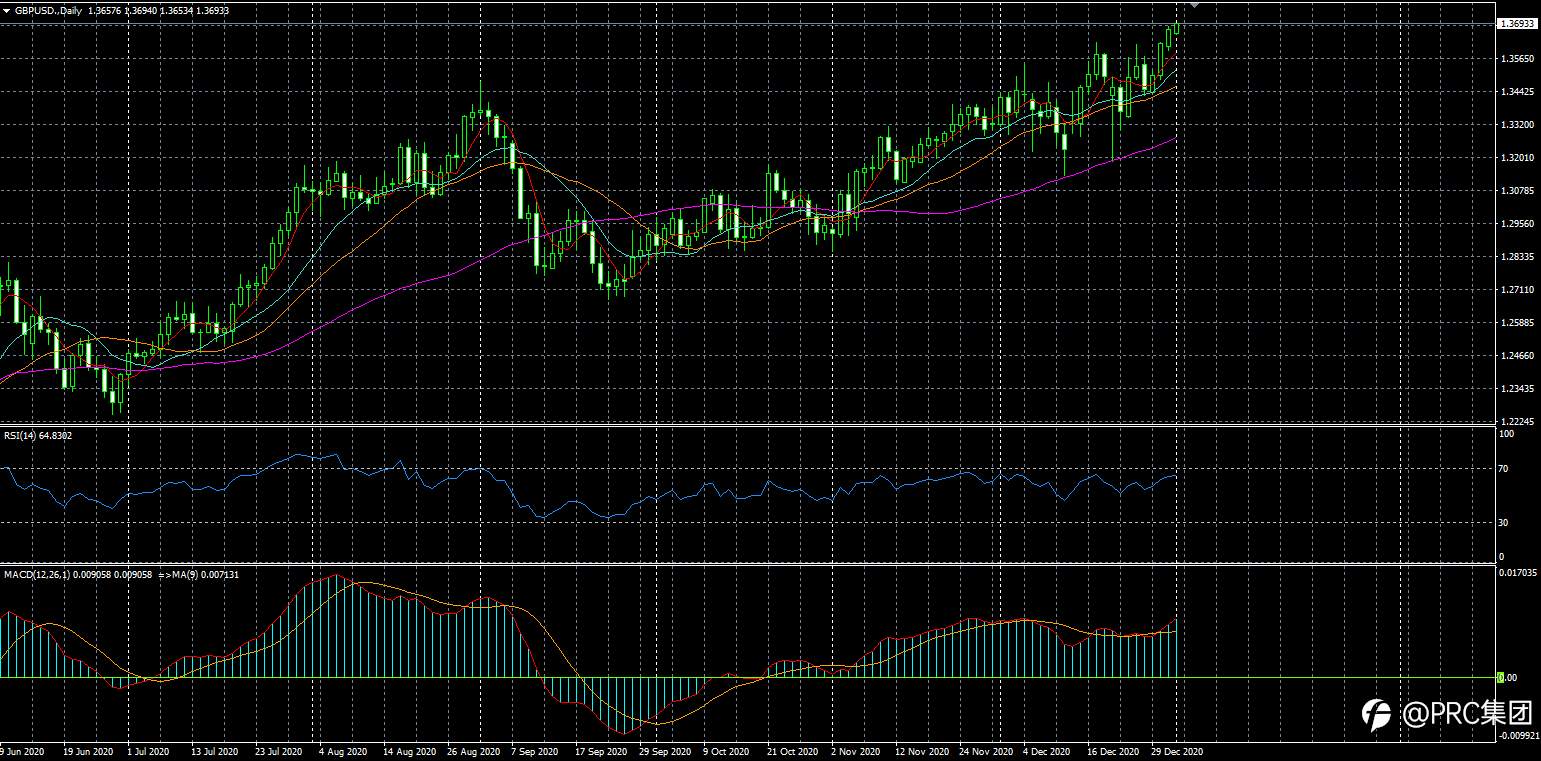The width and height of the screenshot is (1541, 761).
Task: Click the RSI 100 scale label
Action: click(x=1508, y=434)
